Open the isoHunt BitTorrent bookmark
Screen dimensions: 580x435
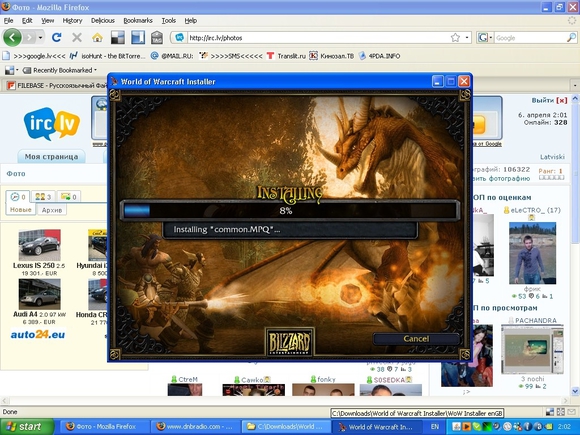pyautogui.click(x=108, y=56)
